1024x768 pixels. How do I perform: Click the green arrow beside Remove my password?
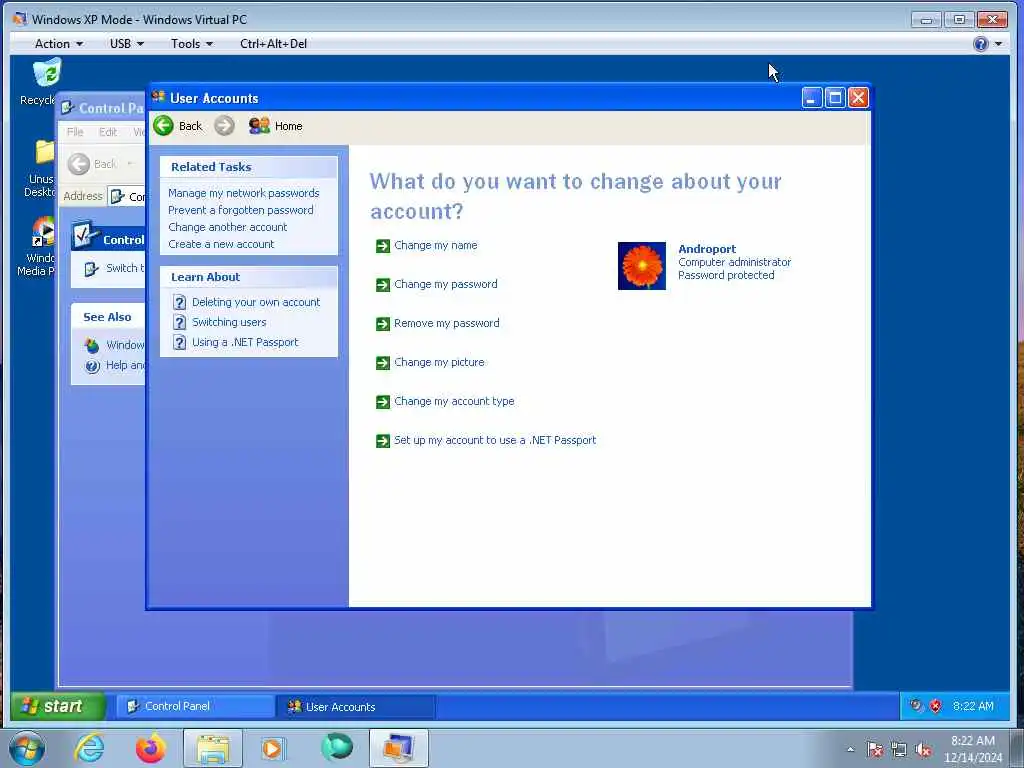tap(383, 324)
